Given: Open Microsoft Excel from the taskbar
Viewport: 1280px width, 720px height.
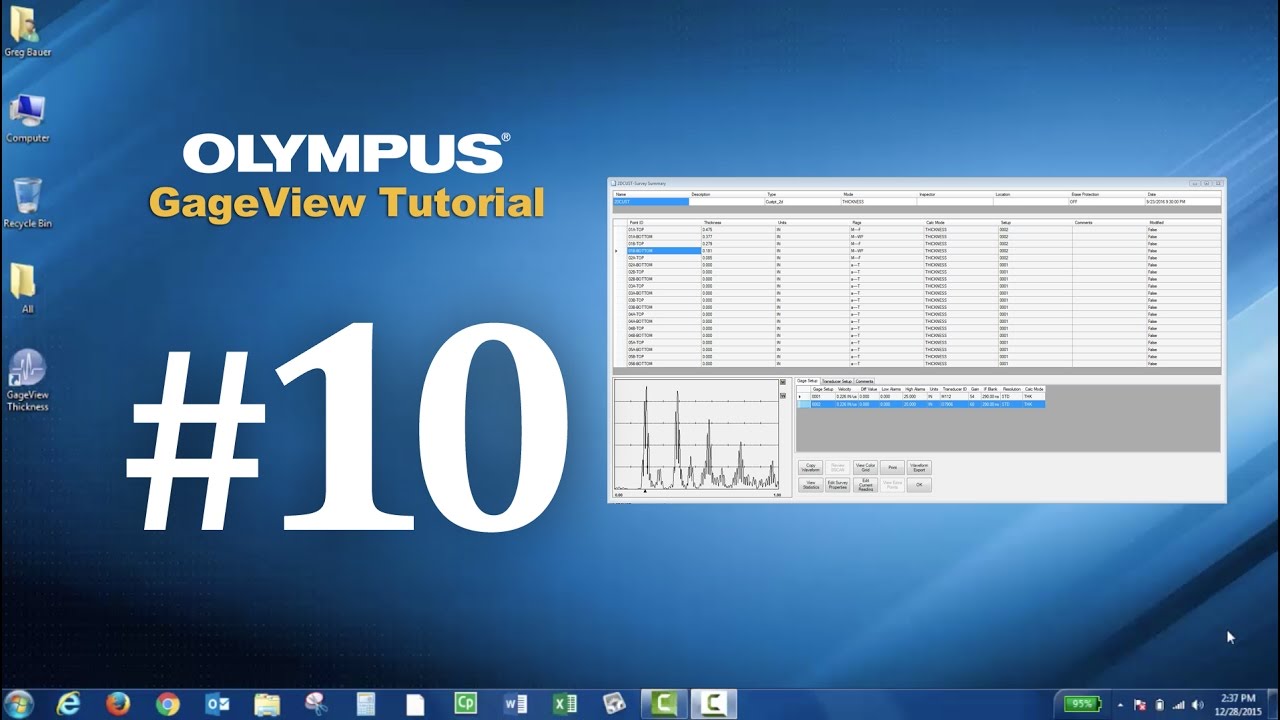Looking at the screenshot, I should click(565, 704).
